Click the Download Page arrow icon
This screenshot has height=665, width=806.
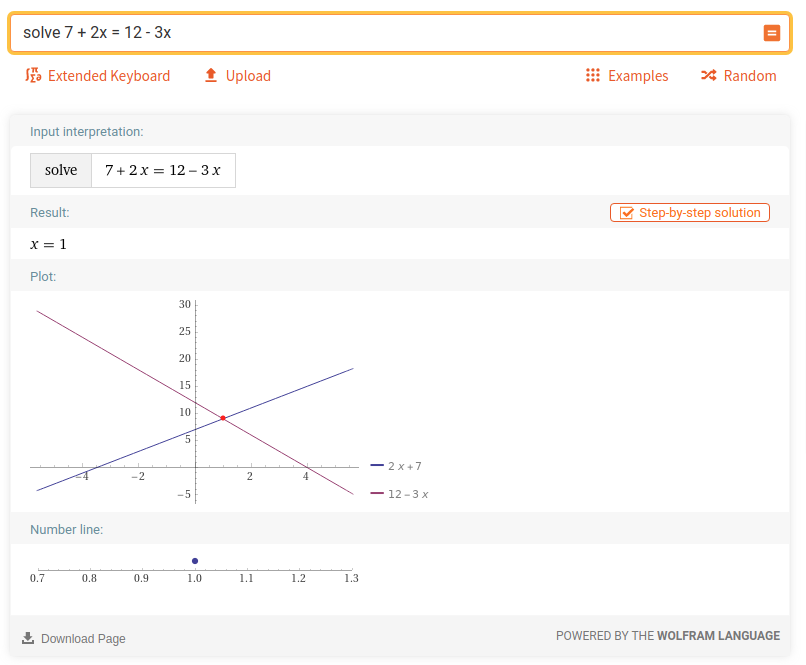(x=28, y=638)
